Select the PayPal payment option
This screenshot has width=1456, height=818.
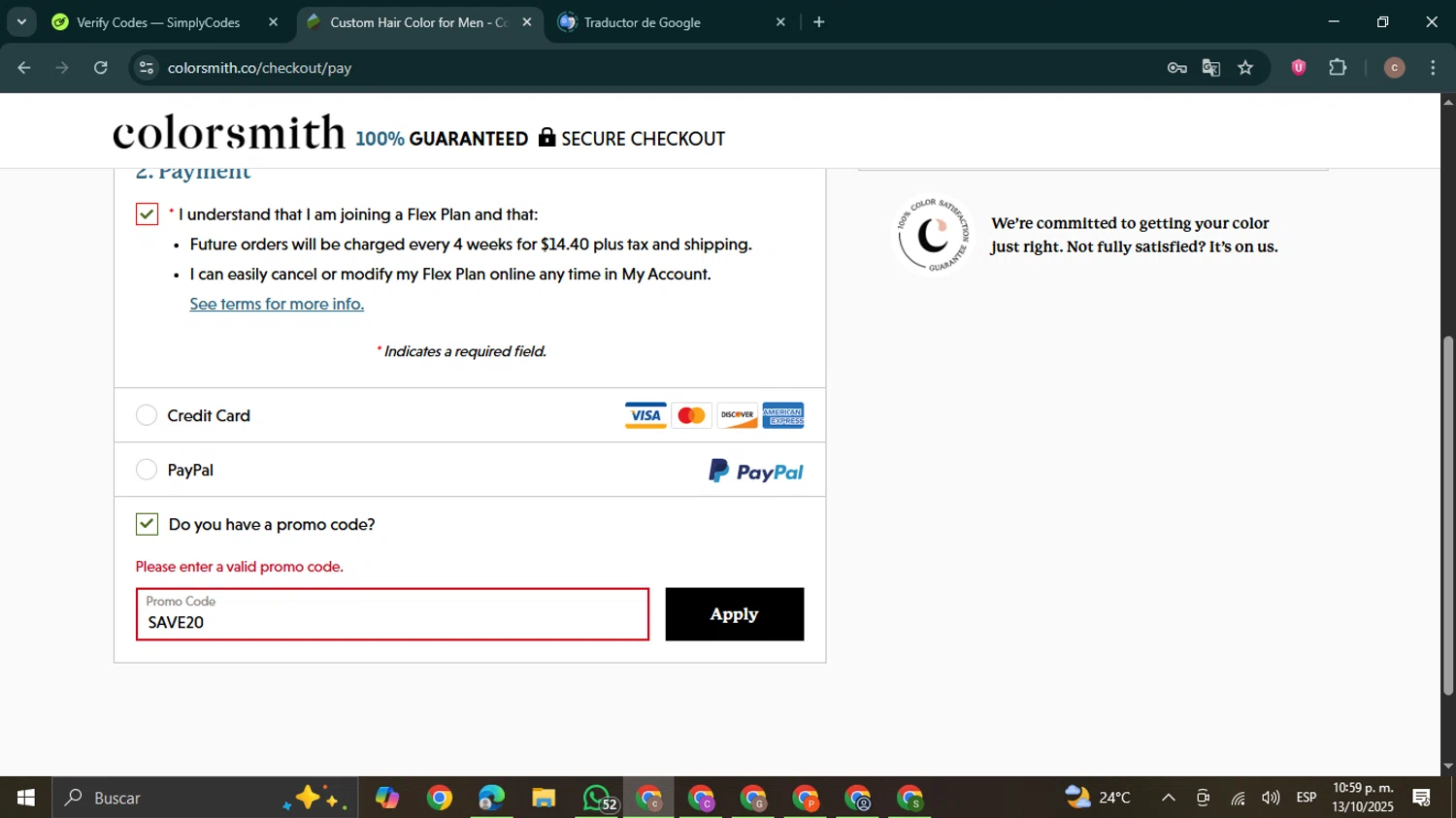pyautogui.click(x=147, y=470)
